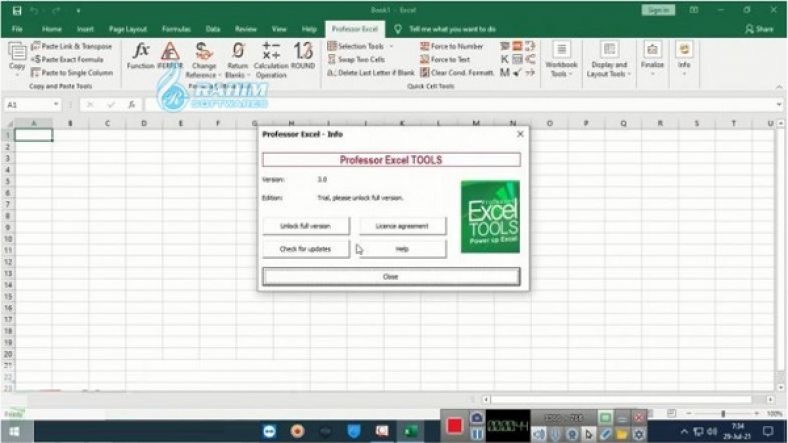Click the Tell me what you want to do box

[452, 29]
